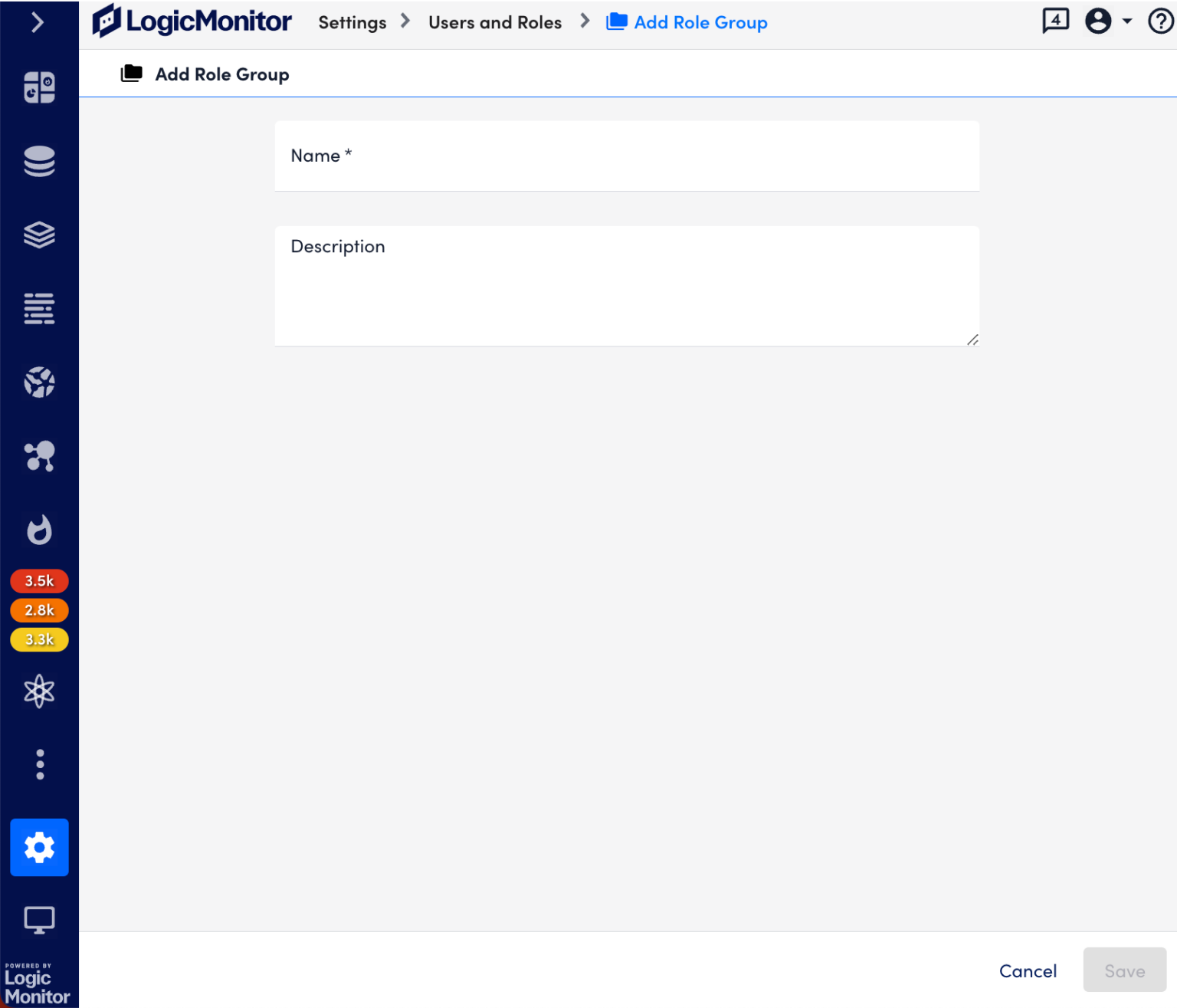Open the Logs icon in the sidebar
Image resolution: width=1177 pixels, height=1008 pixels.
coord(39,308)
